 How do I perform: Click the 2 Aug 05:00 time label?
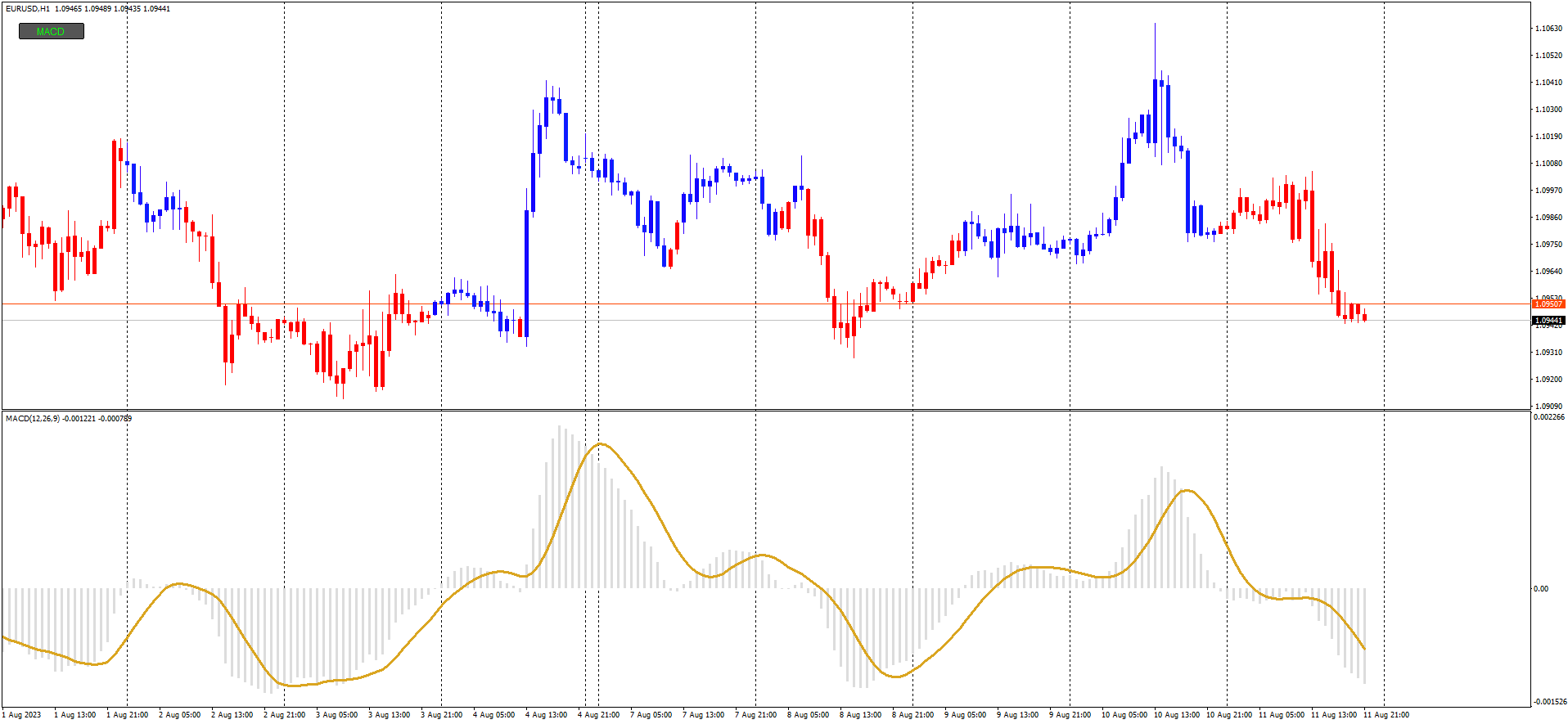(x=179, y=715)
